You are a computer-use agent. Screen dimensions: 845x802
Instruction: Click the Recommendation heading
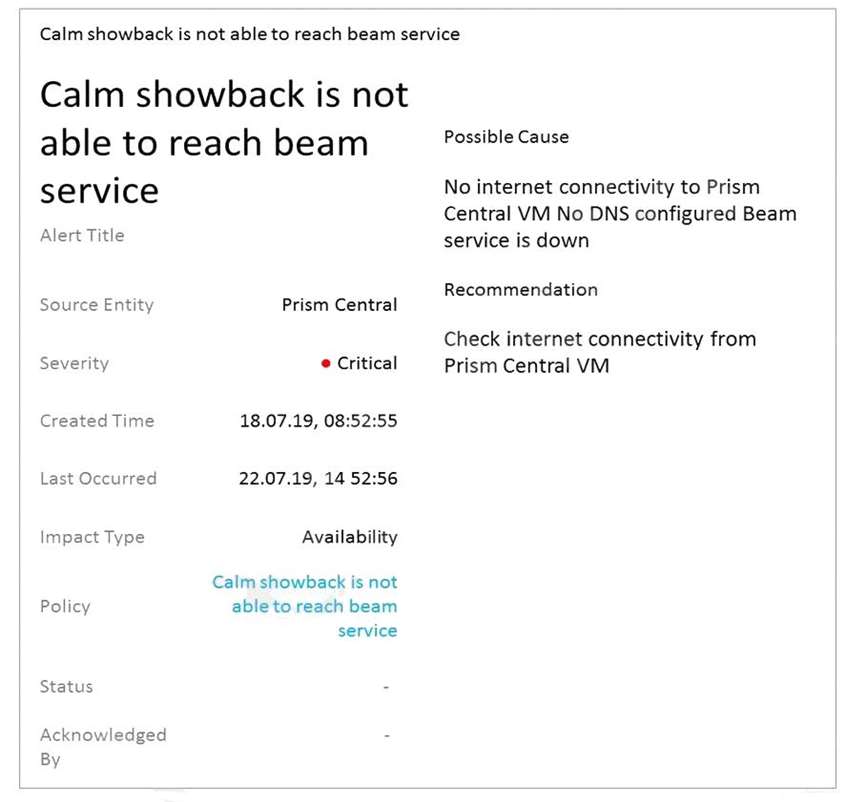click(520, 290)
